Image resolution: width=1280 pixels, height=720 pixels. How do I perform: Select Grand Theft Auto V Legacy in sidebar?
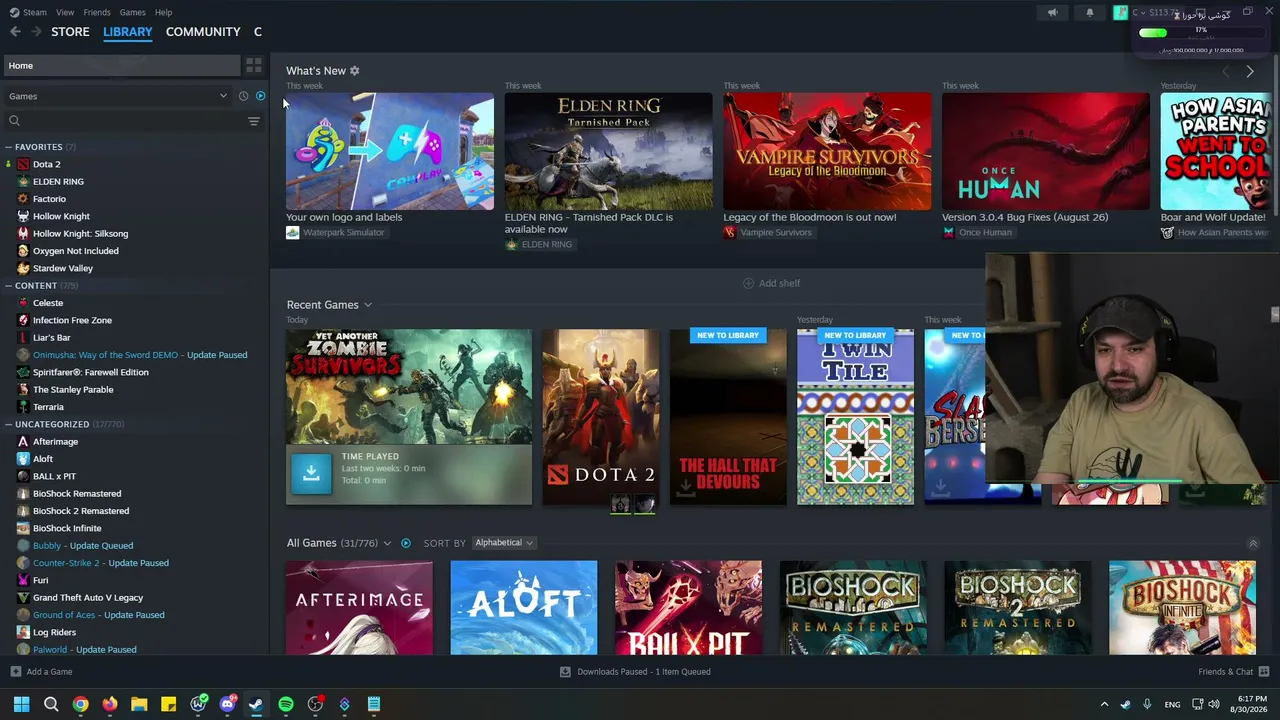pyautogui.click(x=88, y=598)
